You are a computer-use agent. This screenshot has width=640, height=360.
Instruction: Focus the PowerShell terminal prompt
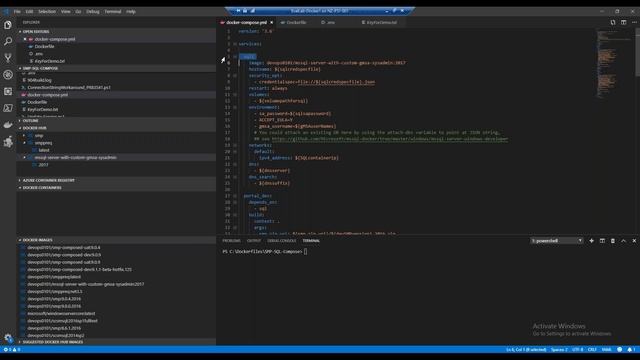[x=305, y=251]
